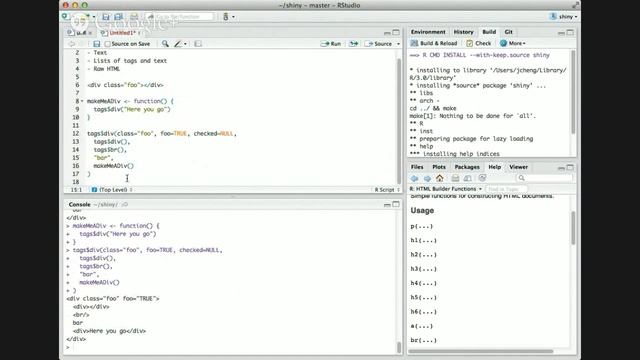The height and width of the screenshot is (360, 640).
Task: Maximize the source editor pane
Action: [396, 32]
